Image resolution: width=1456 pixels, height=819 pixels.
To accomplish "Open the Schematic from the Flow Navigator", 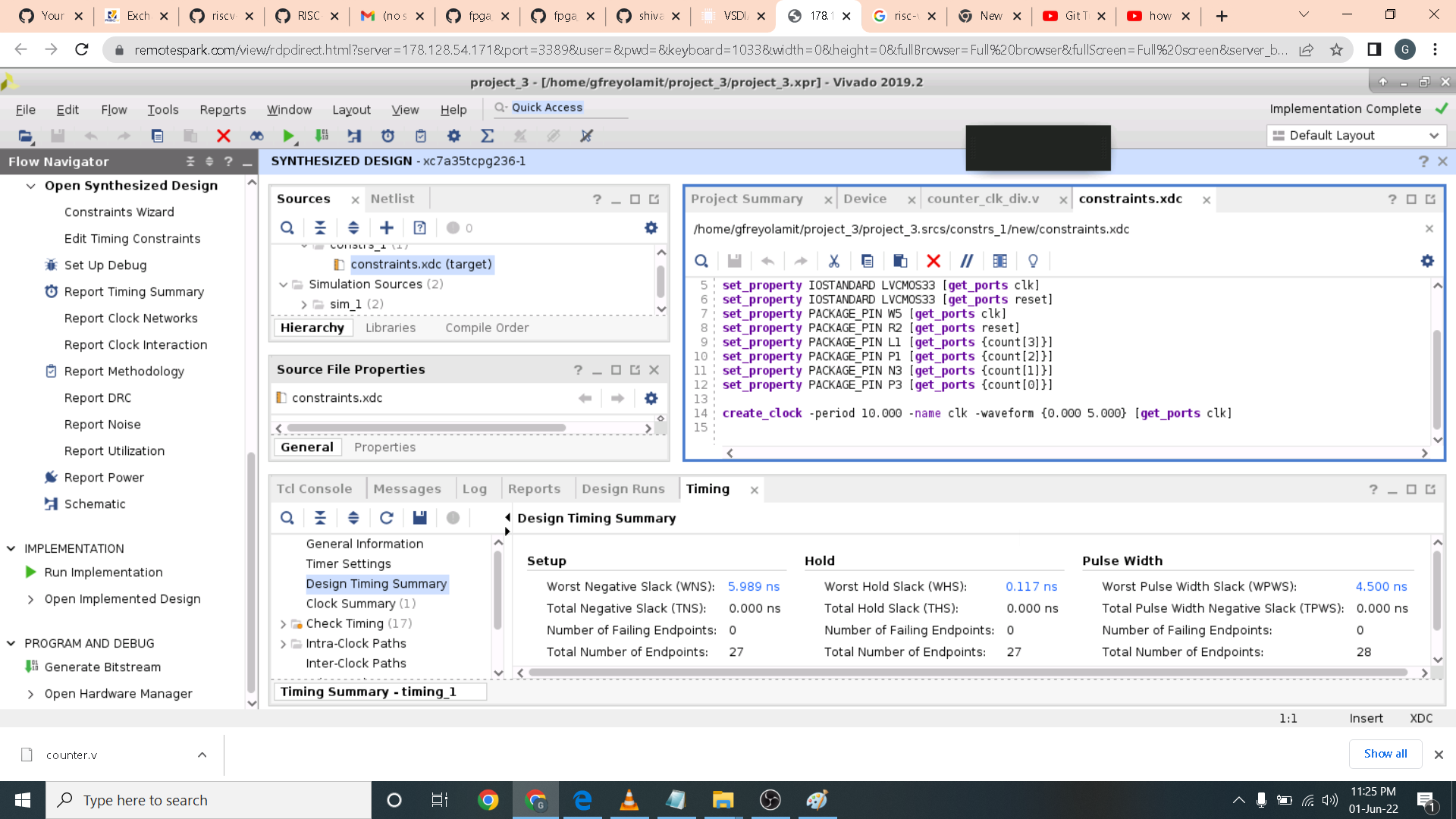I will [x=95, y=504].
